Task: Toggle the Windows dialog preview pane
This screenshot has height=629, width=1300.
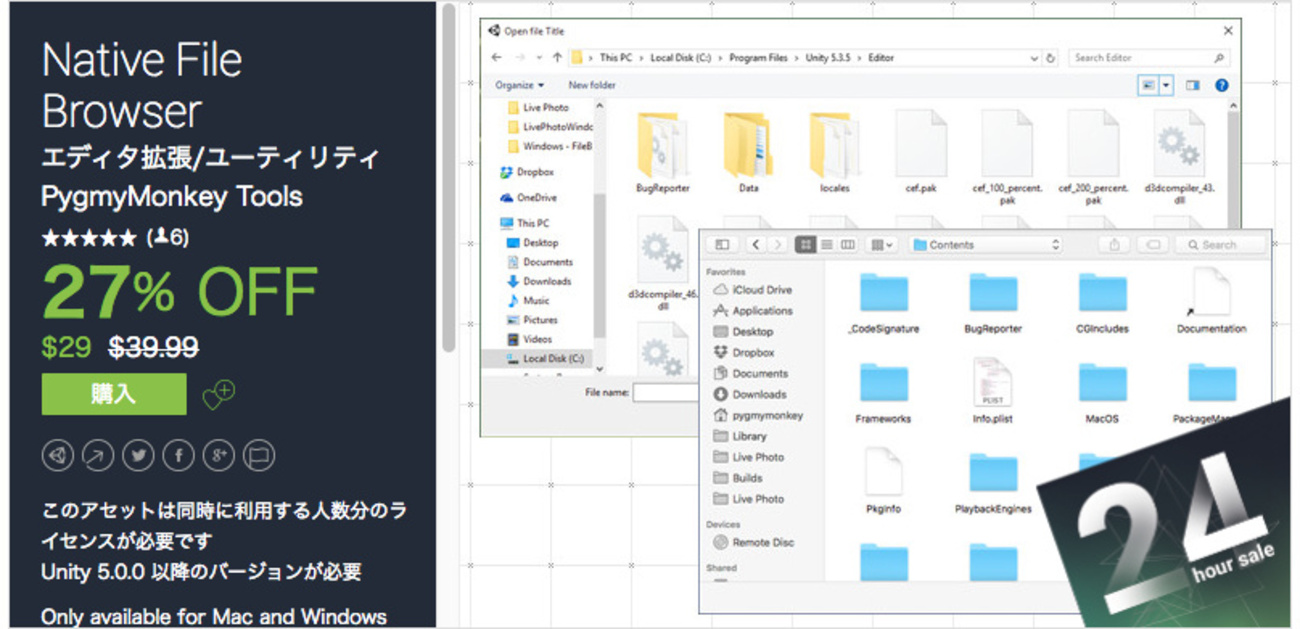Action: pos(1192,86)
